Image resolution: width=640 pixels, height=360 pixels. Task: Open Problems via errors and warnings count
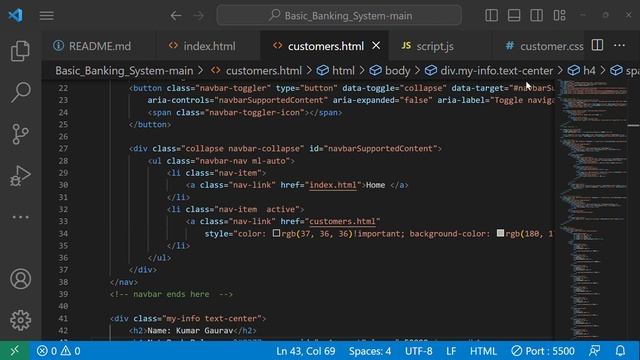(x=58, y=351)
